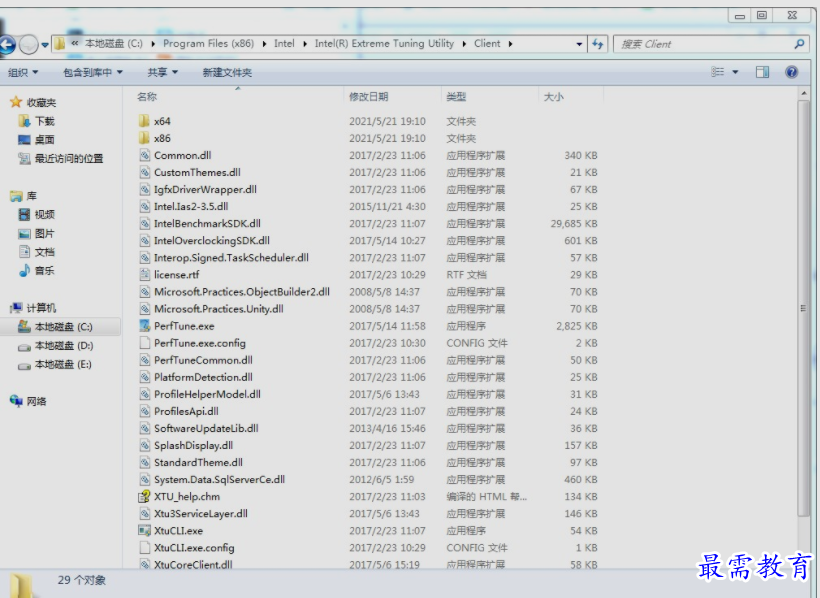Sort by the 大小 column header
Viewport: 820px width, 598px height.
553,96
